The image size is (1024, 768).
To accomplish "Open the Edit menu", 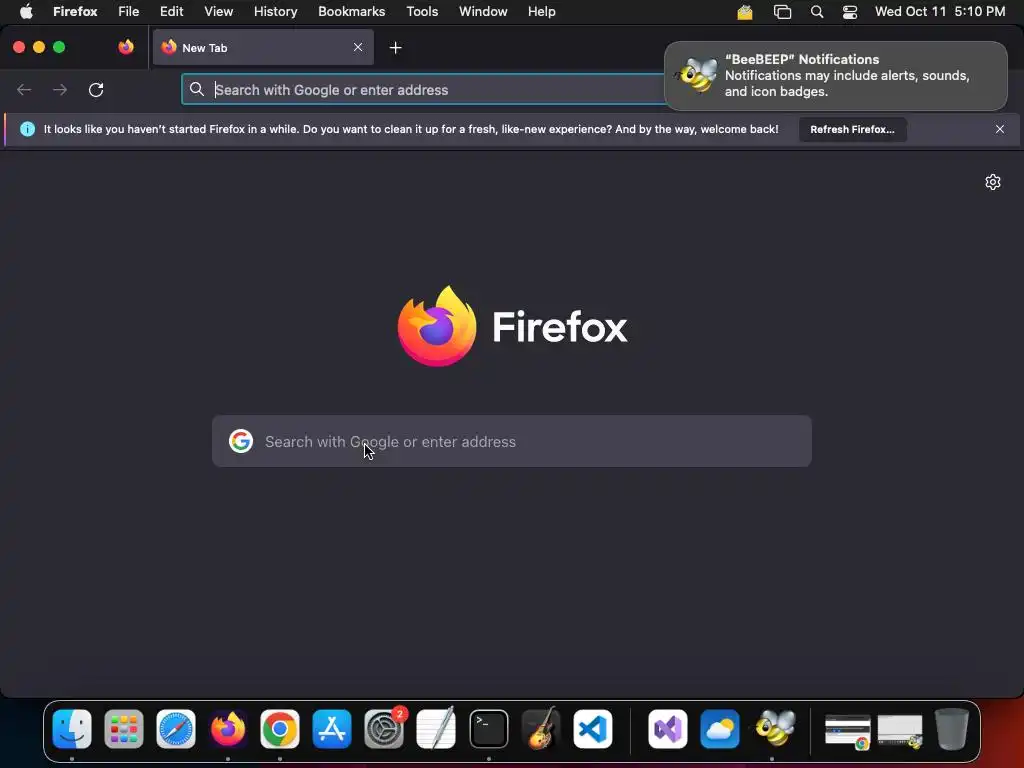I will point(172,11).
